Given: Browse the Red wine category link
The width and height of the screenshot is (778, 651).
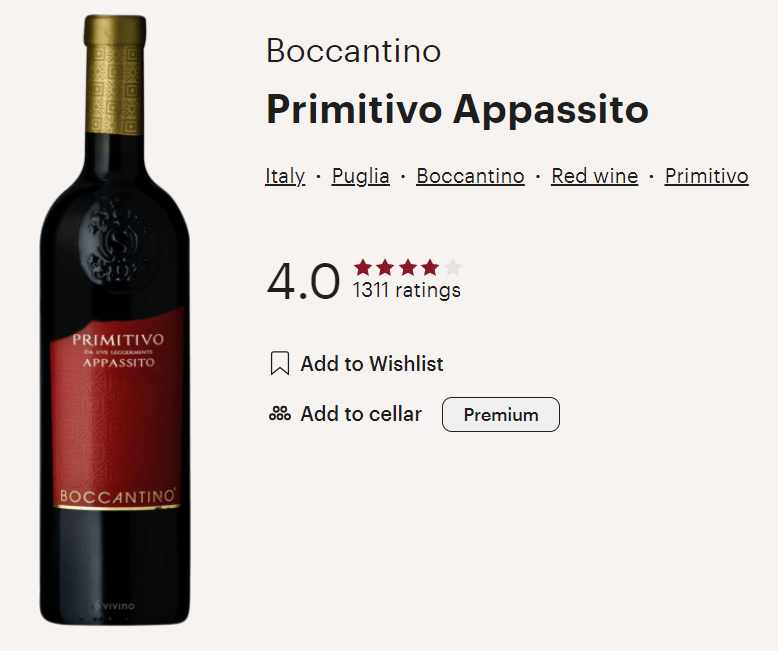Looking at the screenshot, I should click(594, 176).
